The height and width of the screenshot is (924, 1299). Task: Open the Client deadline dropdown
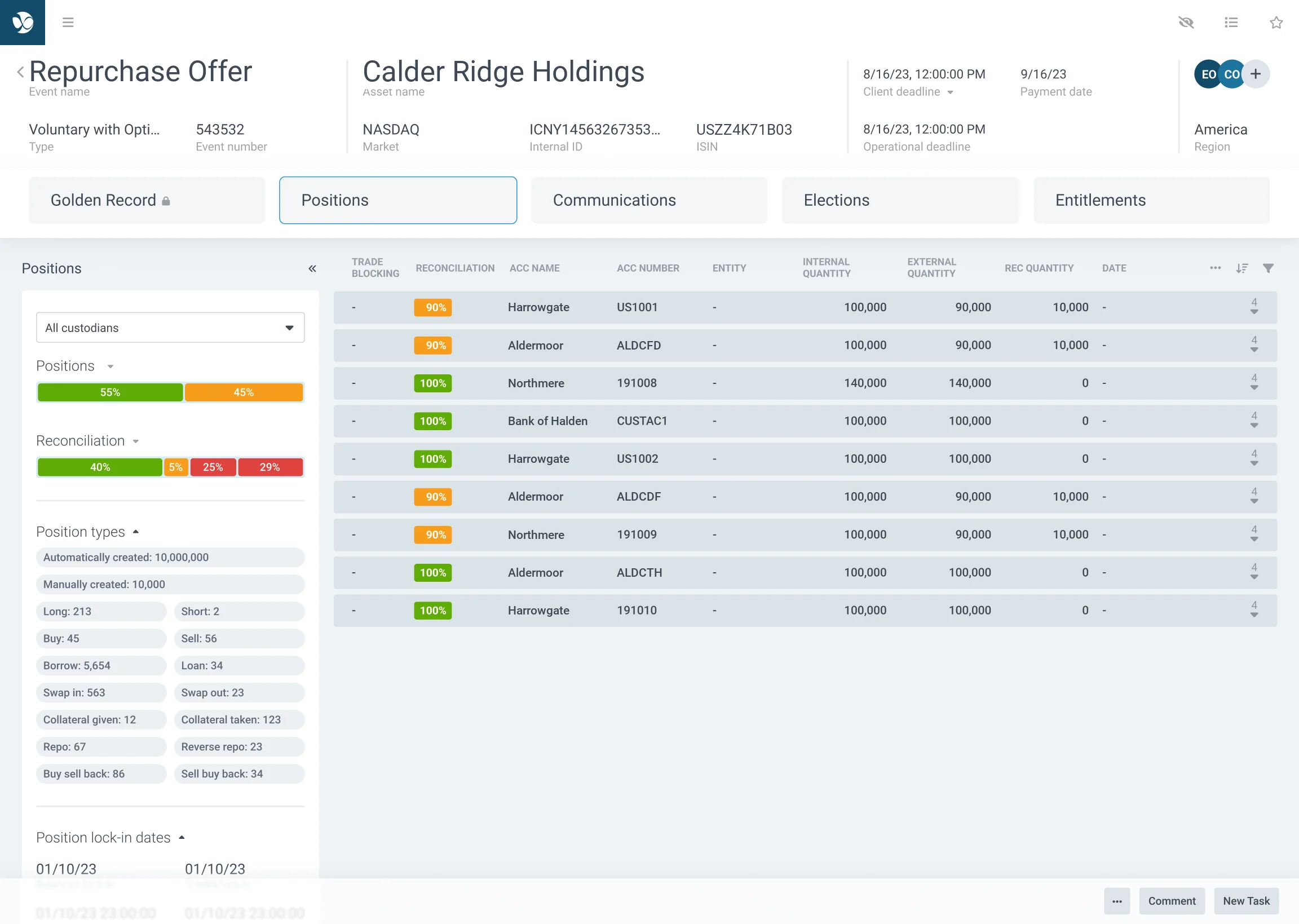pyautogui.click(x=949, y=92)
